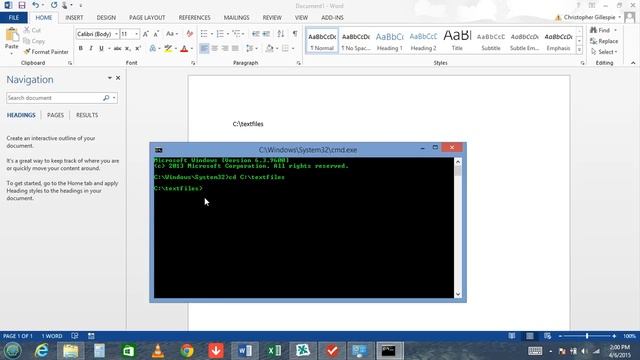This screenshot has width=640, height=360.
Task: Click the Redo repeat icon
Action: tap(54, 5)
